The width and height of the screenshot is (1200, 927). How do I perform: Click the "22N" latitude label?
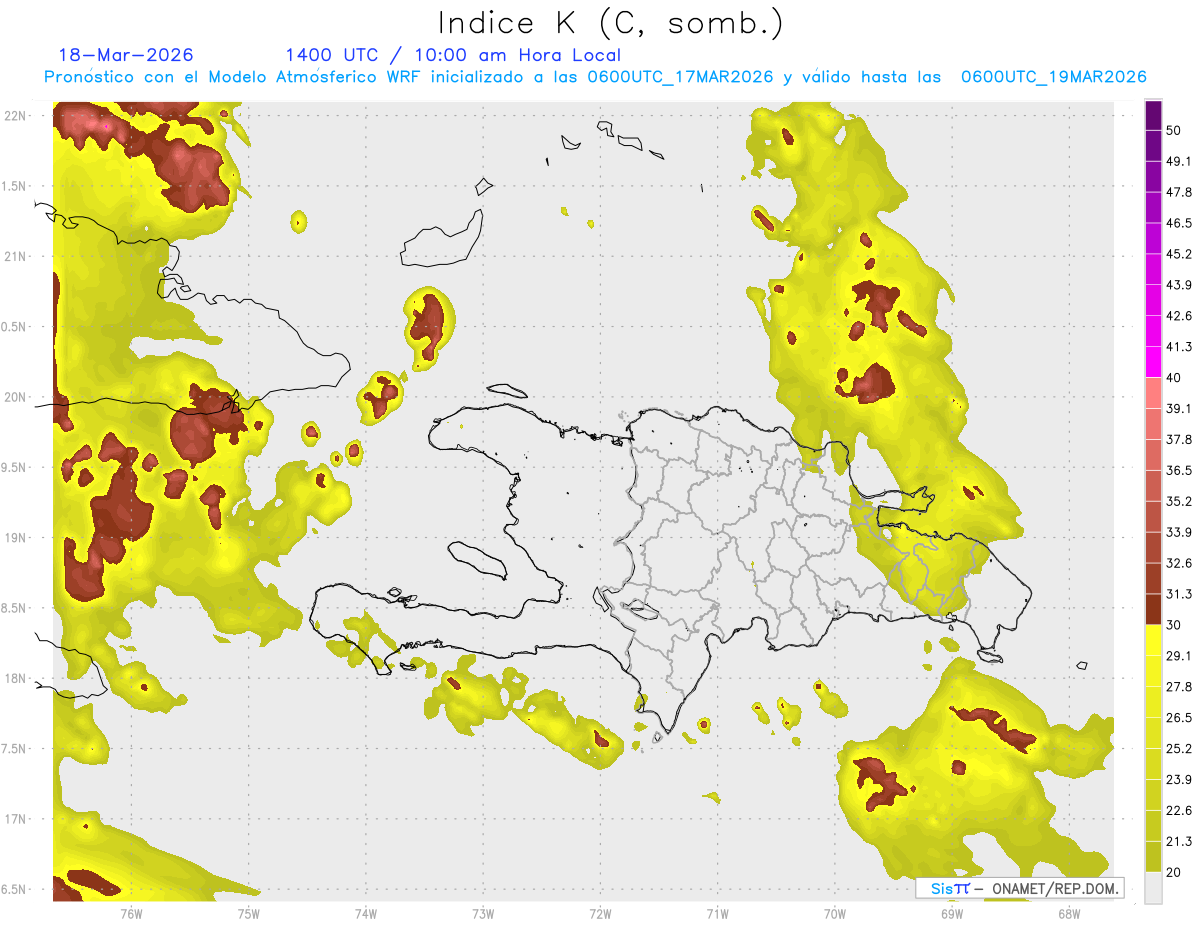(x=17, y=115)
